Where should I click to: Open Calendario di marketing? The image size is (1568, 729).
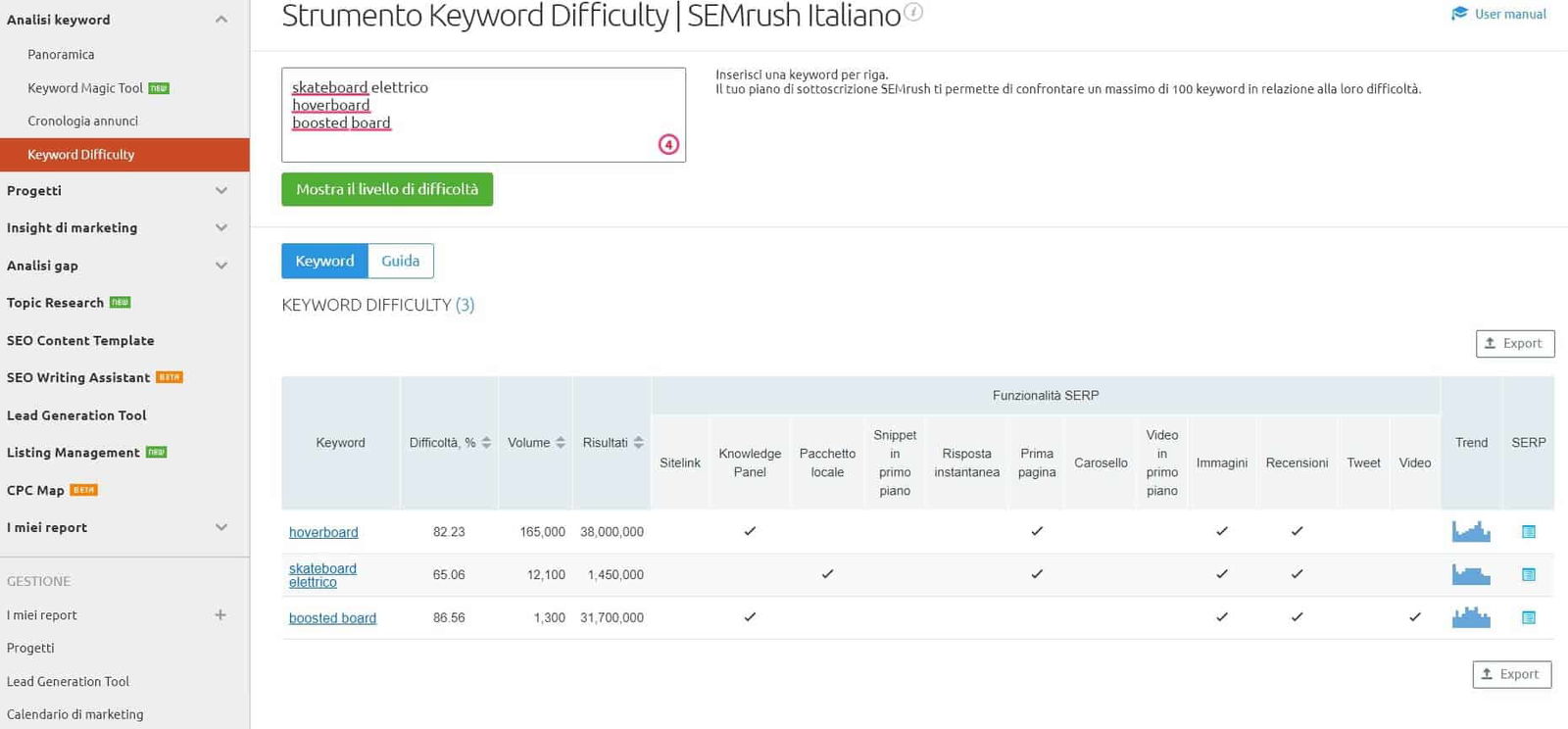coord(74,715)
